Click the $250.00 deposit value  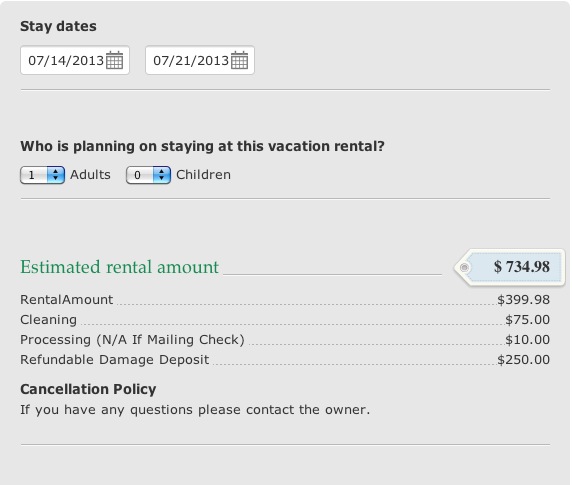(523, 360)
